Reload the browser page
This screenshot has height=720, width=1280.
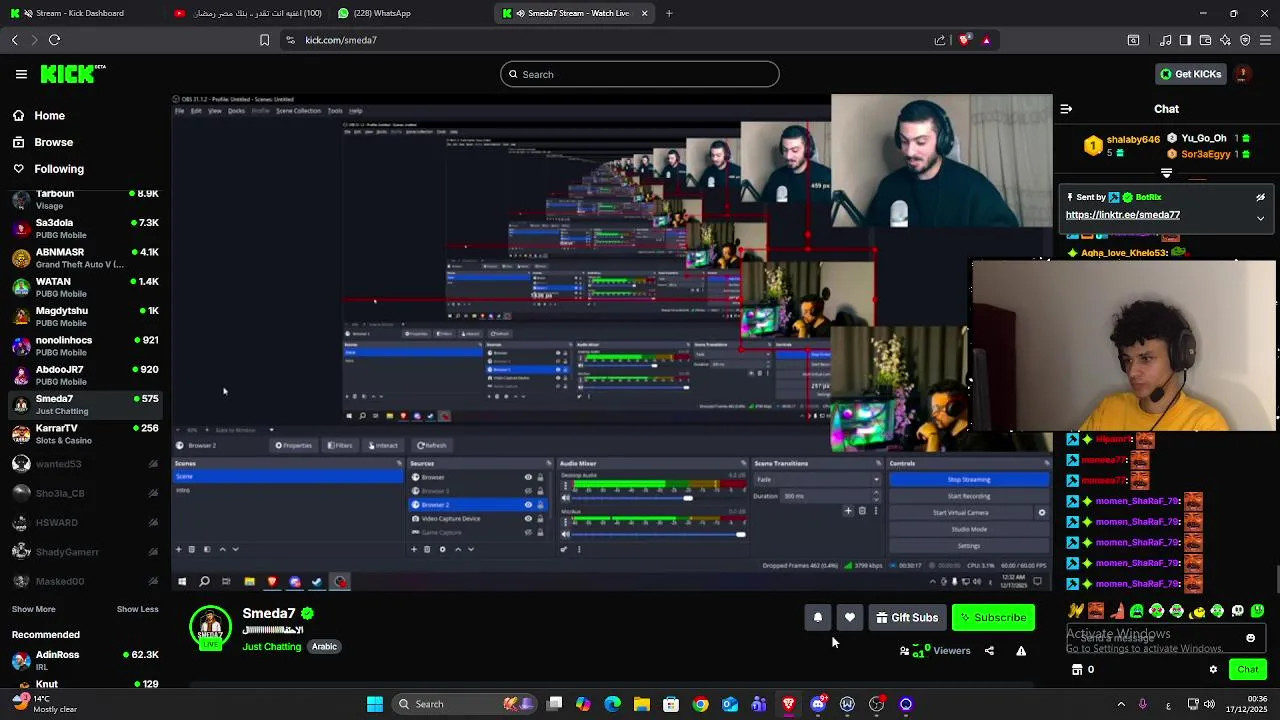point(54,40)
